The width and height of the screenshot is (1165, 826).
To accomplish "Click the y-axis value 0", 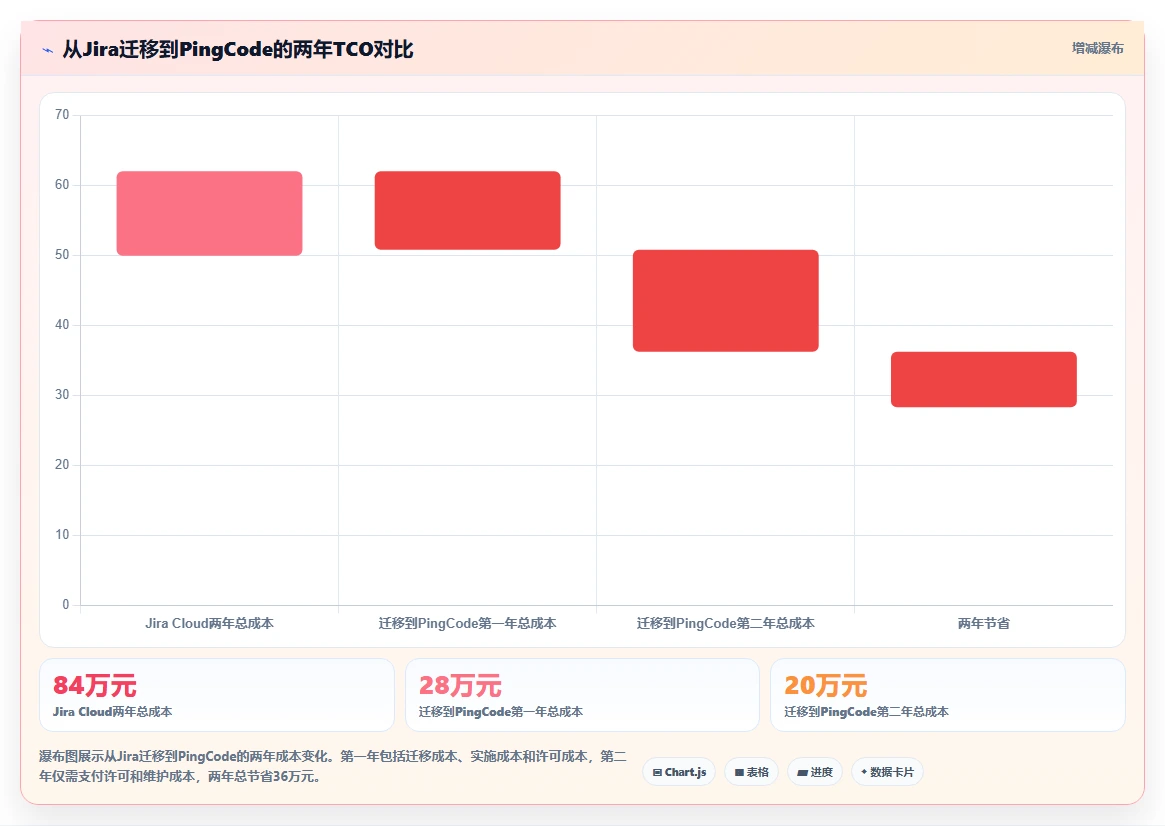I will 65,605.
